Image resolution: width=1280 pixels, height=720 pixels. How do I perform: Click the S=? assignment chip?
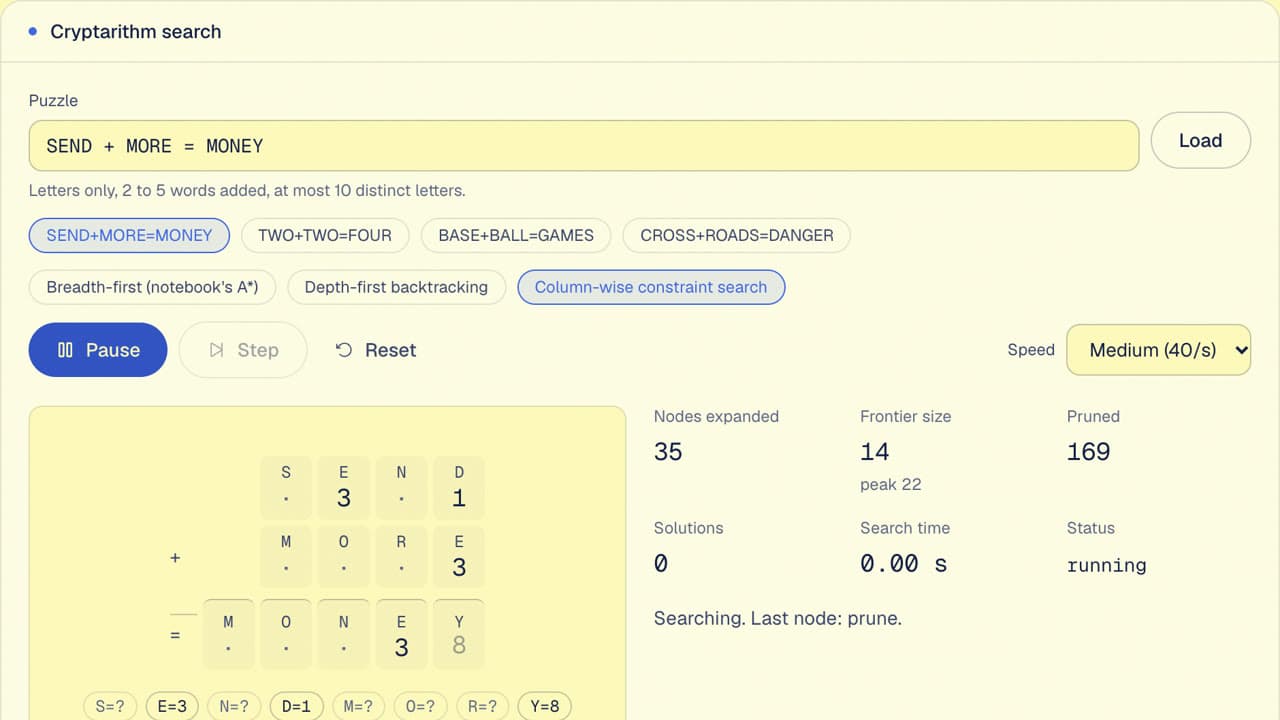110,706
